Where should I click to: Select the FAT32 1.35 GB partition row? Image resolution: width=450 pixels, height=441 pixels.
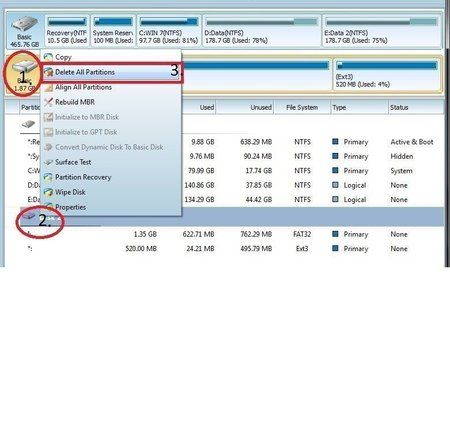click(224, 234)
